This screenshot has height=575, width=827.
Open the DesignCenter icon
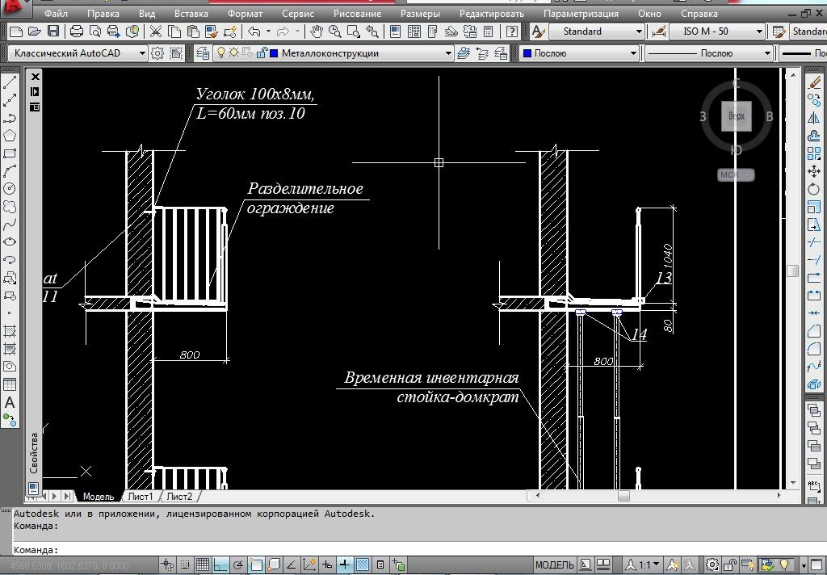click(414, 32)
